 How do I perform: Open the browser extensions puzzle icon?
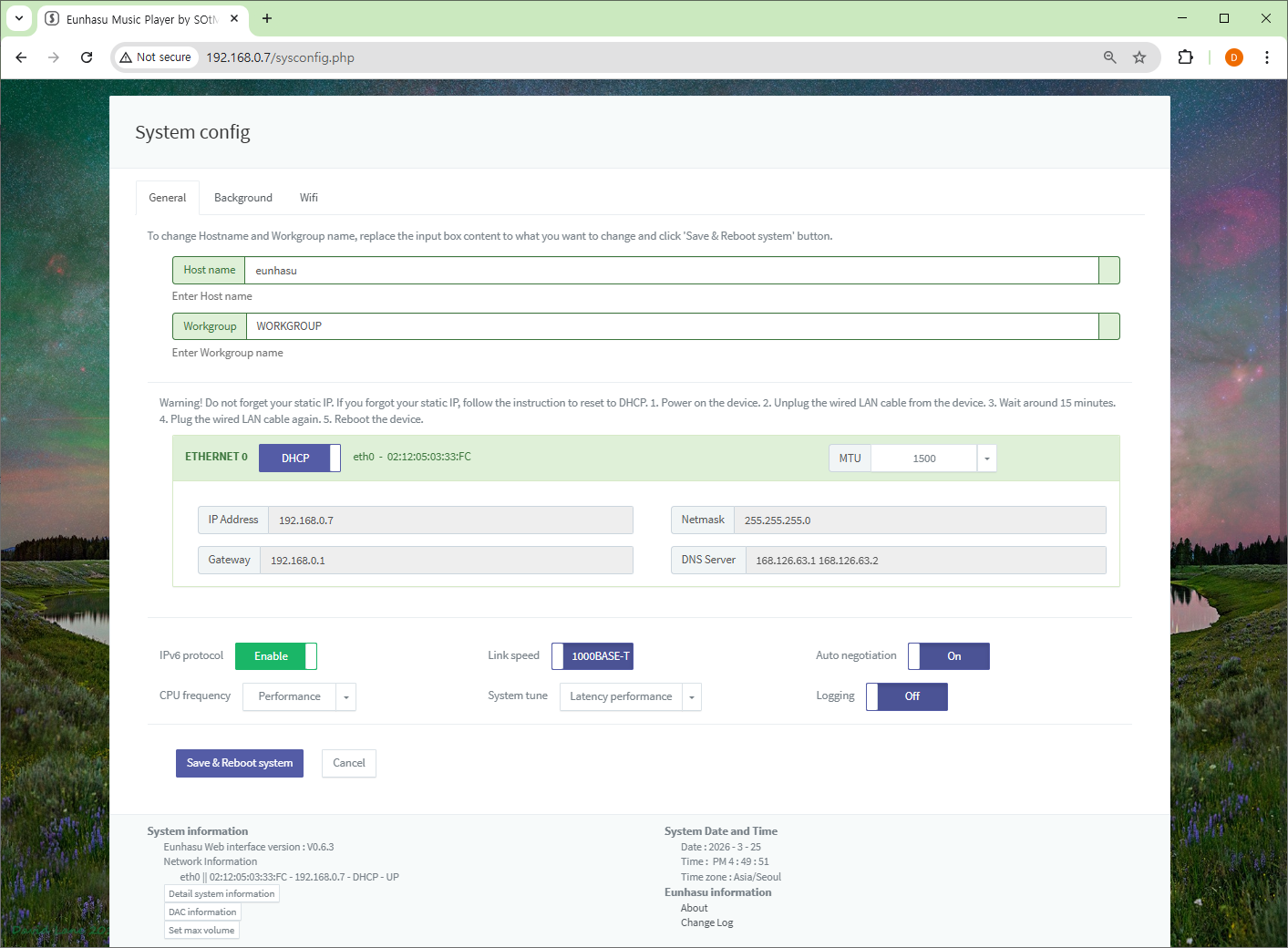point(1185,57)
